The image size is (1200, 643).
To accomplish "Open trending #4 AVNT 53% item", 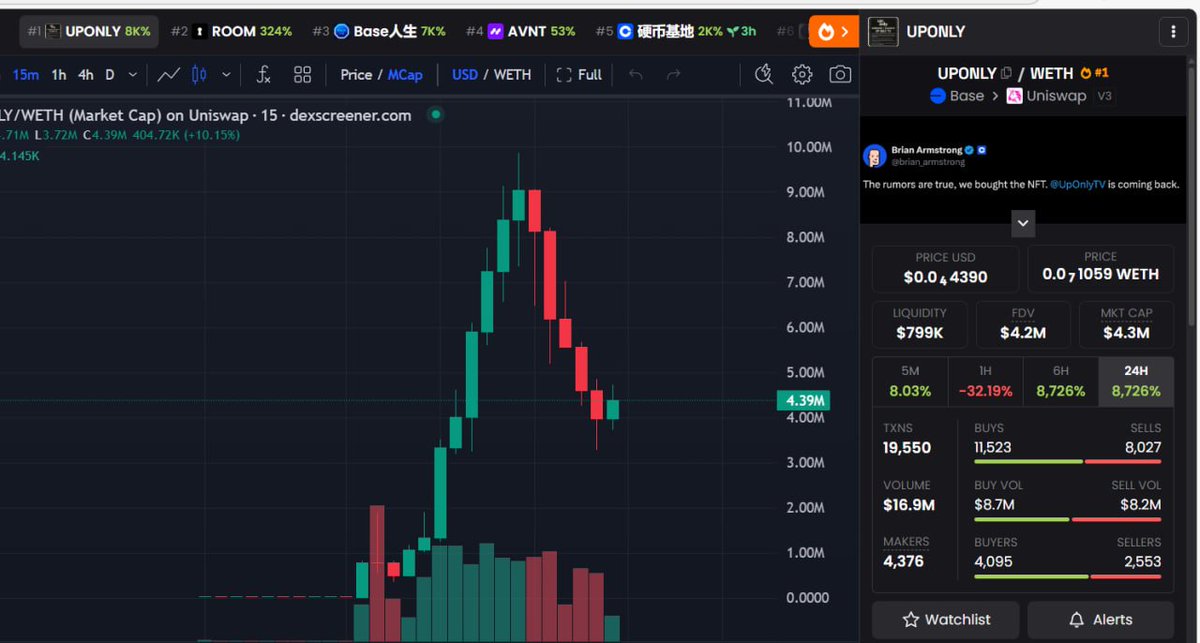I will click(x=520, y=31).
